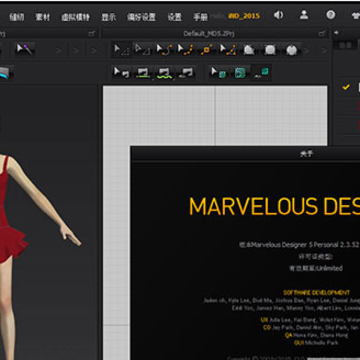
Task: Select the Transform Pattern tool
Action: 142,50
